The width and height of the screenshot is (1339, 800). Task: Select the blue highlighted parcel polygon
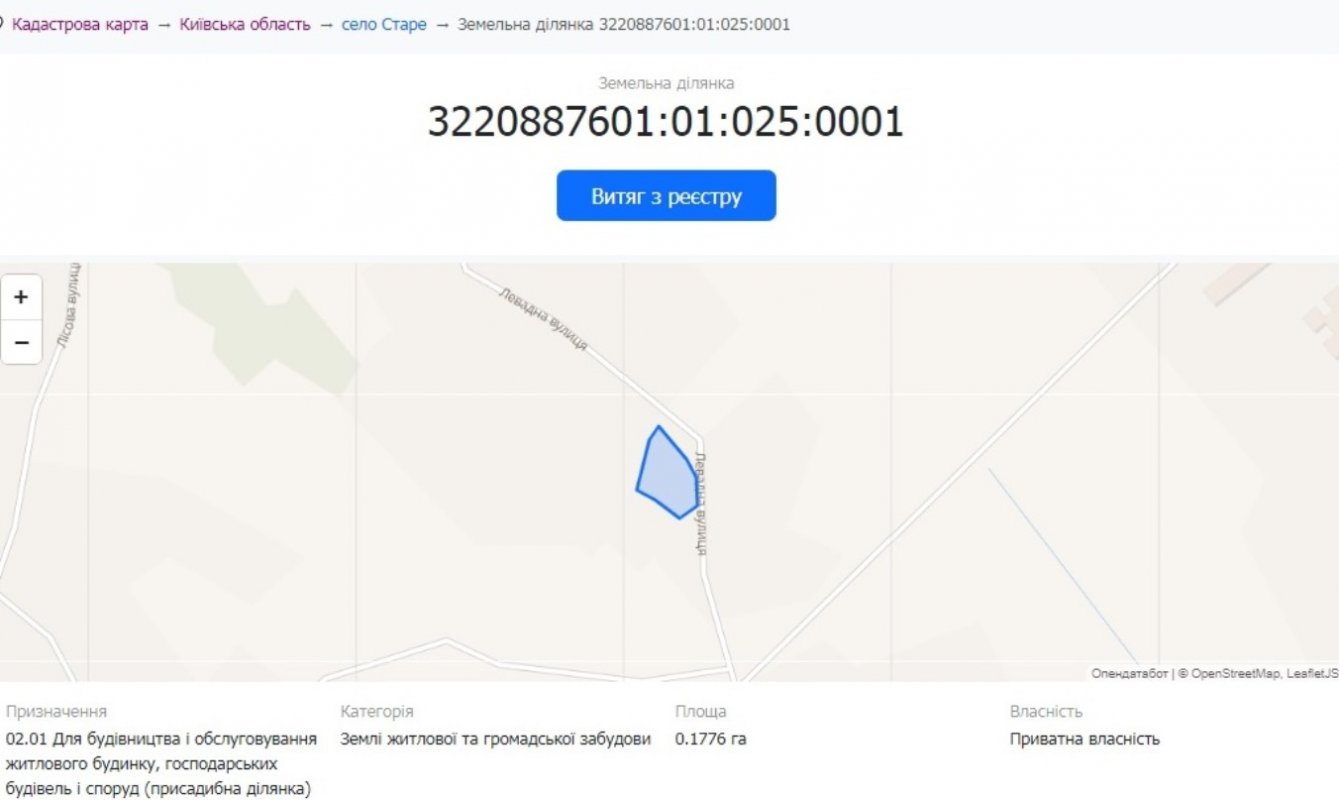click(x=667, y=475)
